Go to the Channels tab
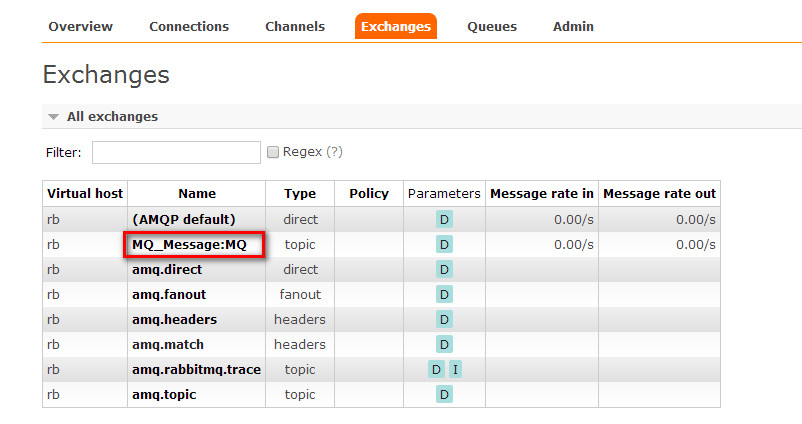 [295, 27]
